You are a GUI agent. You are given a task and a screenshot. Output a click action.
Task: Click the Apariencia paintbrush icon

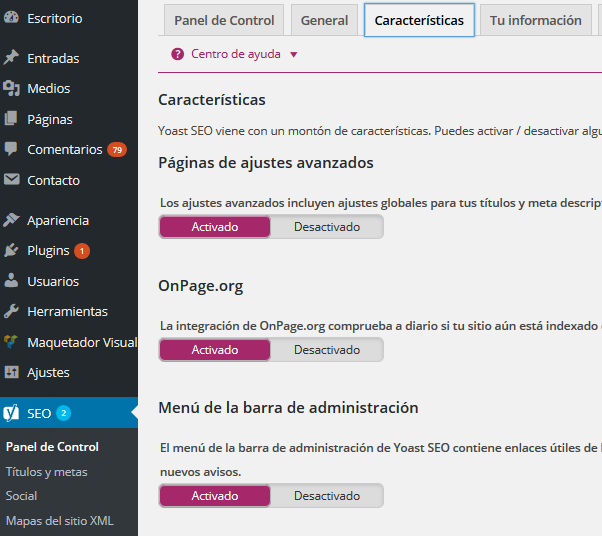pos(11,220)
